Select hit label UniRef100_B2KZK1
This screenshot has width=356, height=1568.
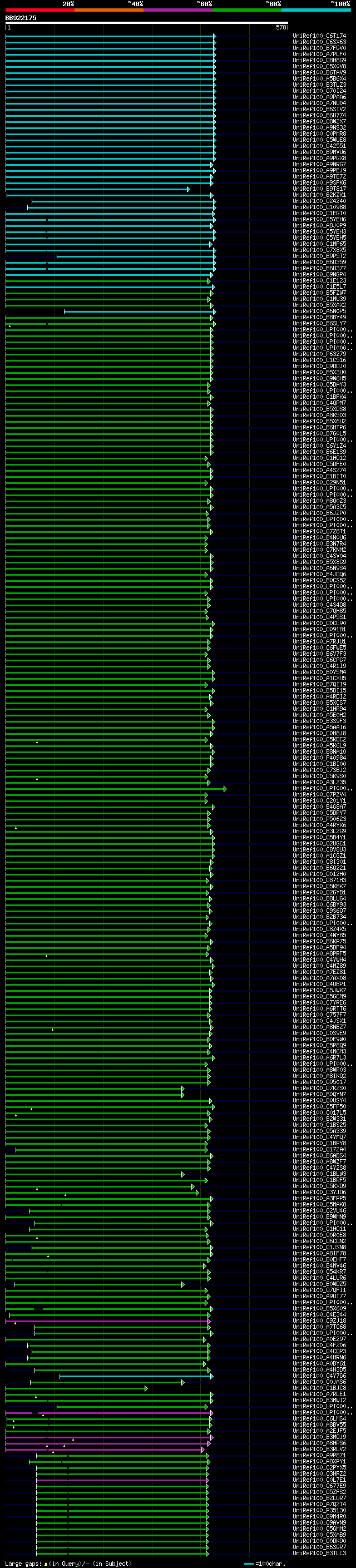pyautogui.click(x=319, y=195)
